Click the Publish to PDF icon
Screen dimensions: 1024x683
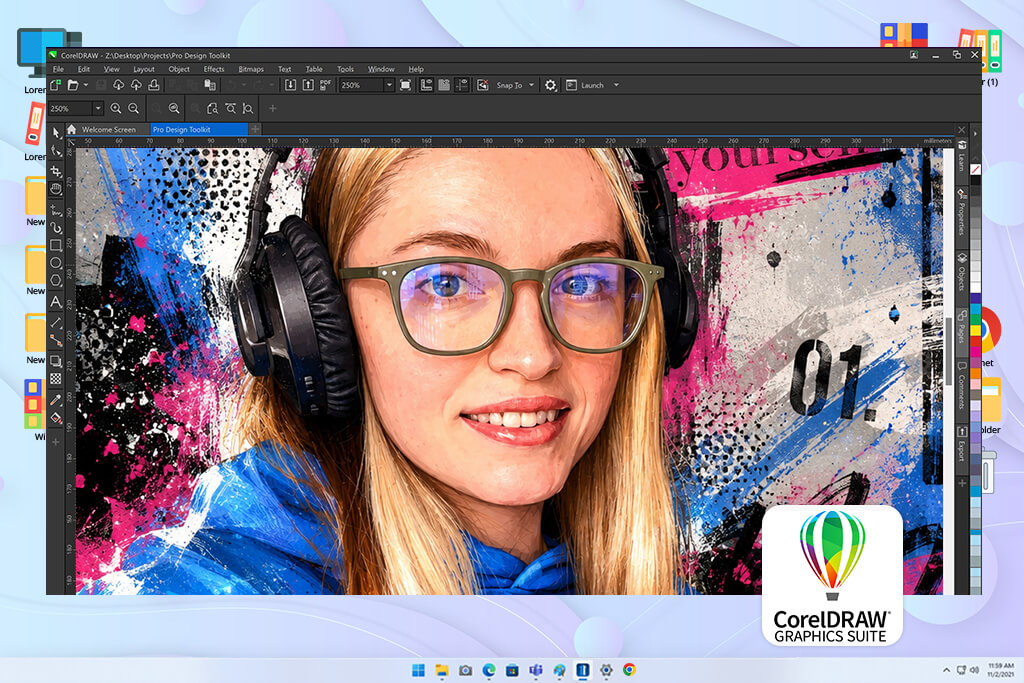(325, 85)
